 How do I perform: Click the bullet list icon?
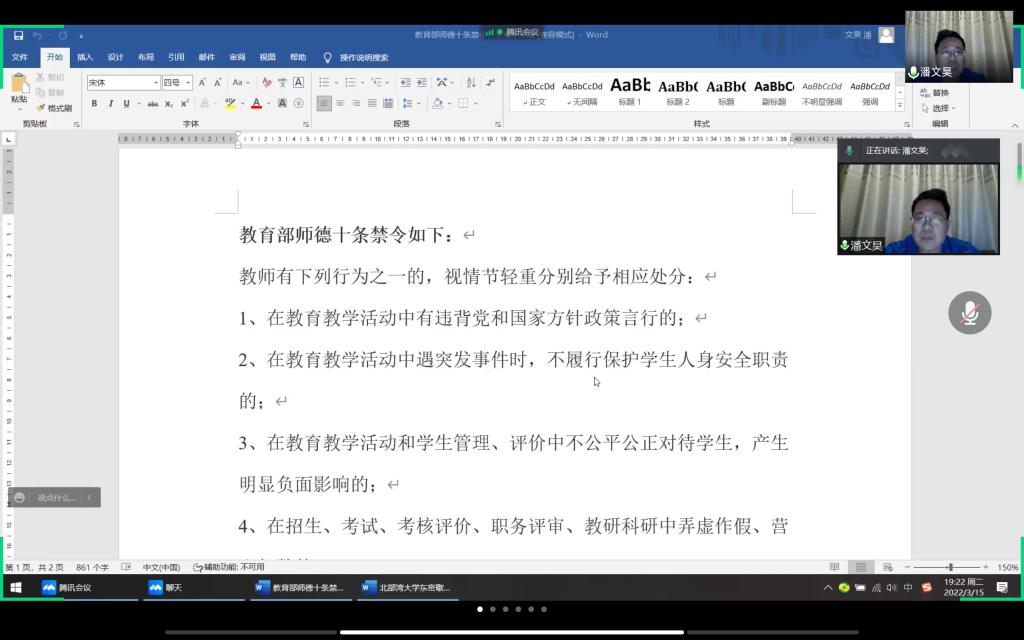click(323, 83)
